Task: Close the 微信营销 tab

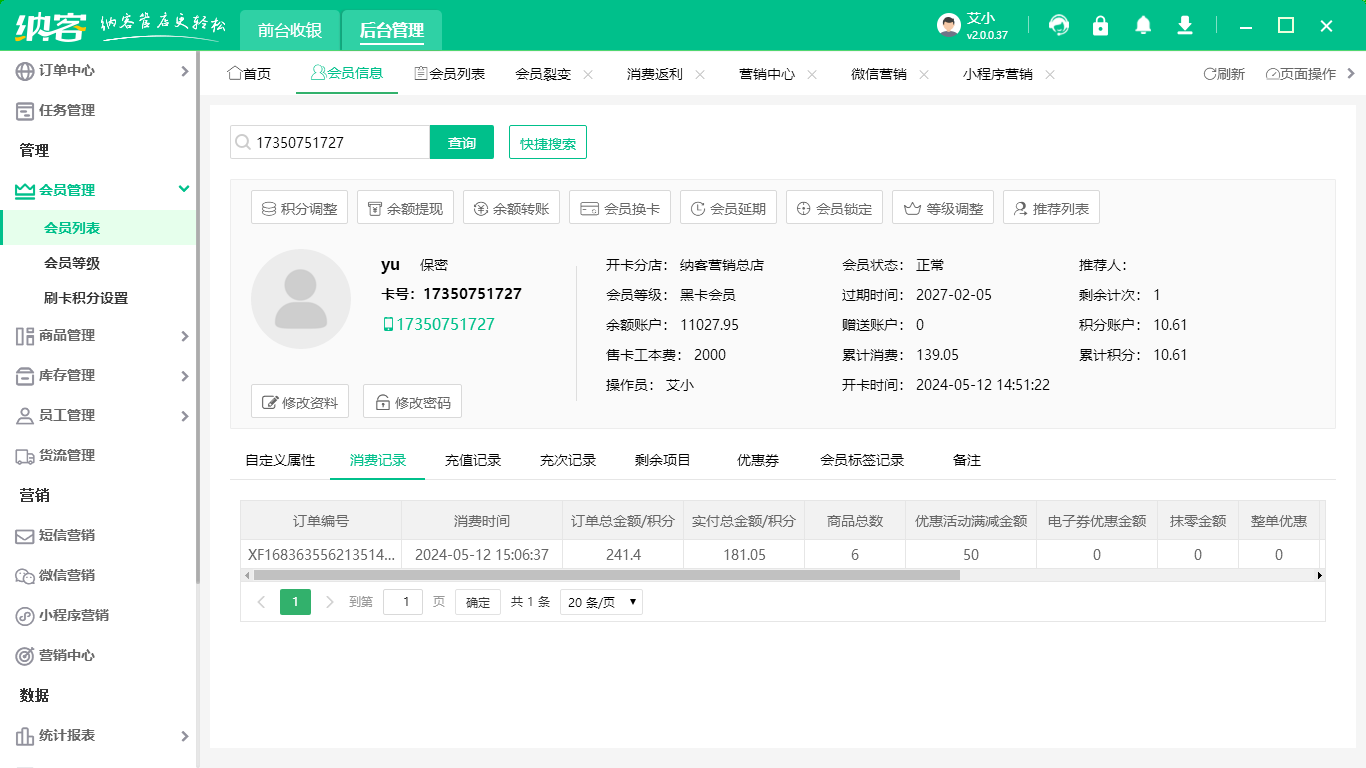Action: pyautogui.click(x=924, y=74)
